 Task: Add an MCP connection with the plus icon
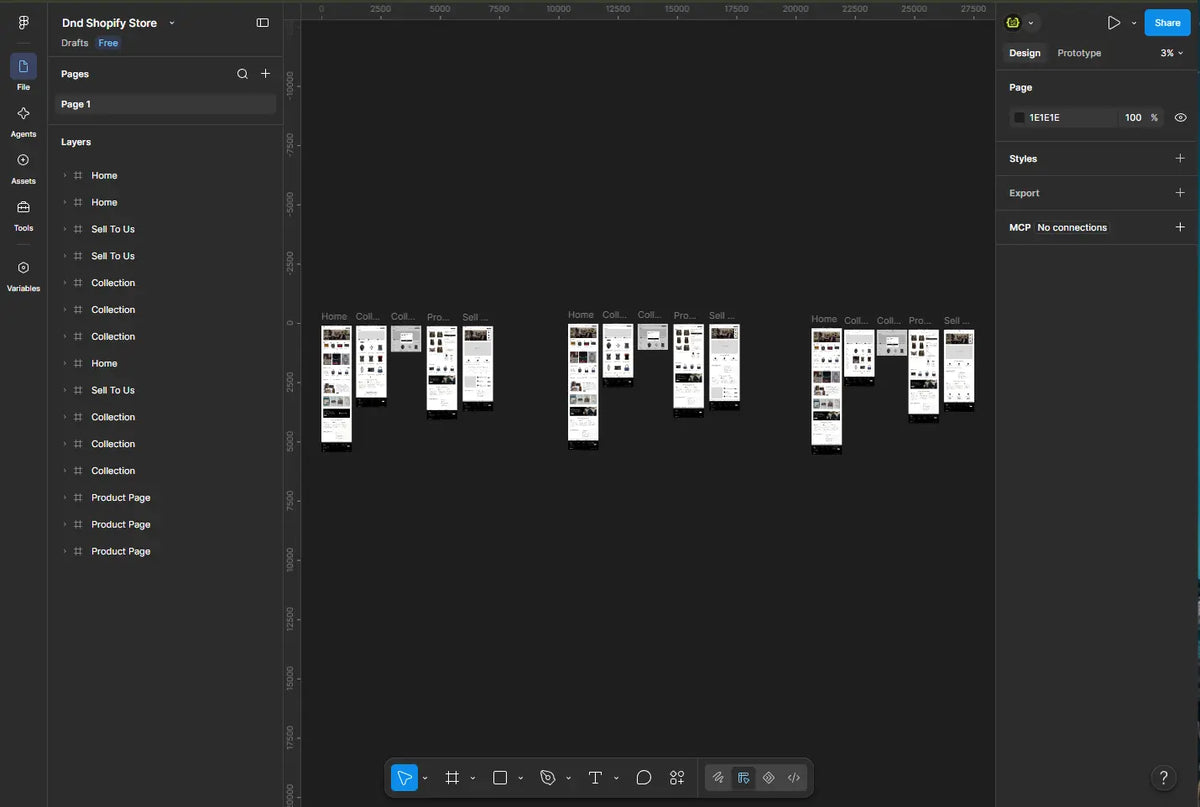(1180, 227)
